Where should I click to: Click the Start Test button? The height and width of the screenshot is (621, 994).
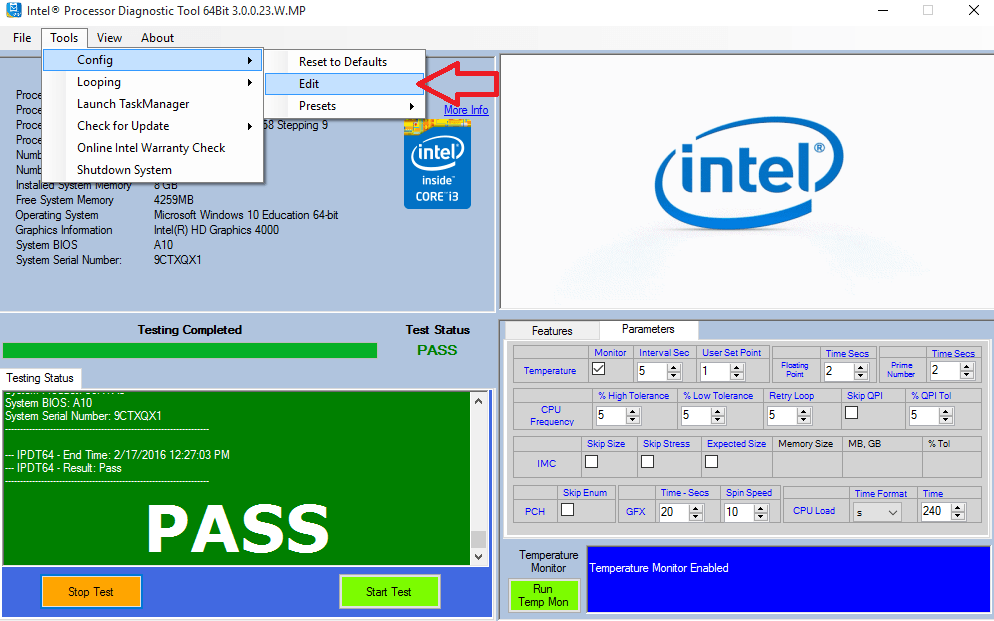[x=390, y=592]
